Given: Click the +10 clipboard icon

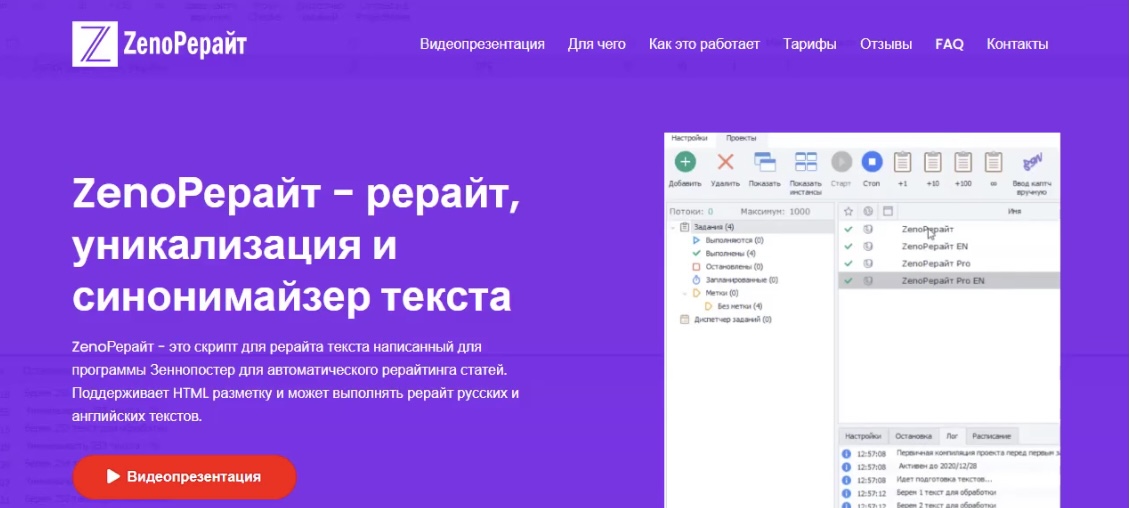Looking at the screenshot, I should coord(932,162).
